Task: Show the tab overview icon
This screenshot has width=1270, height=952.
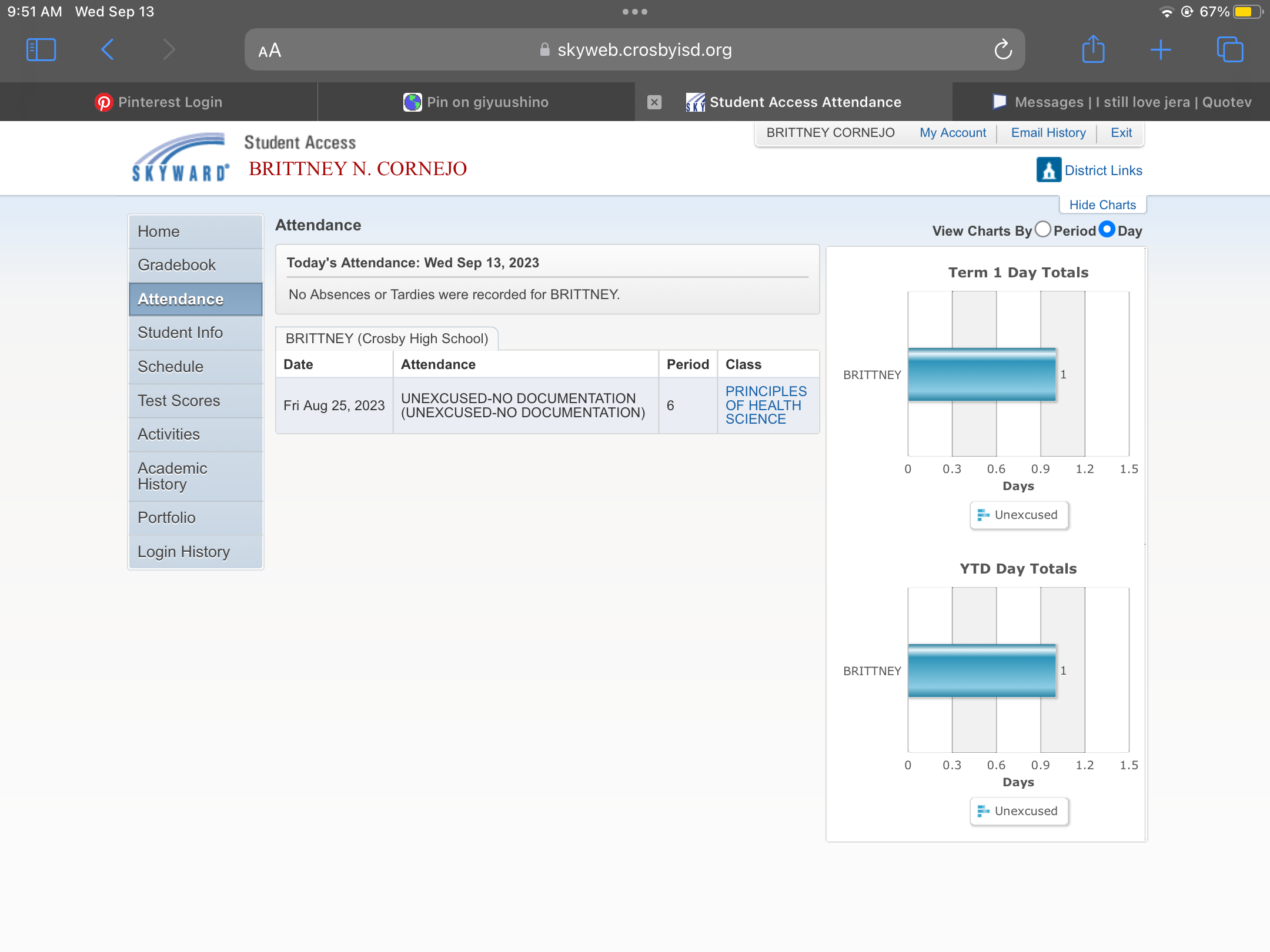Action: (1229, 50)
